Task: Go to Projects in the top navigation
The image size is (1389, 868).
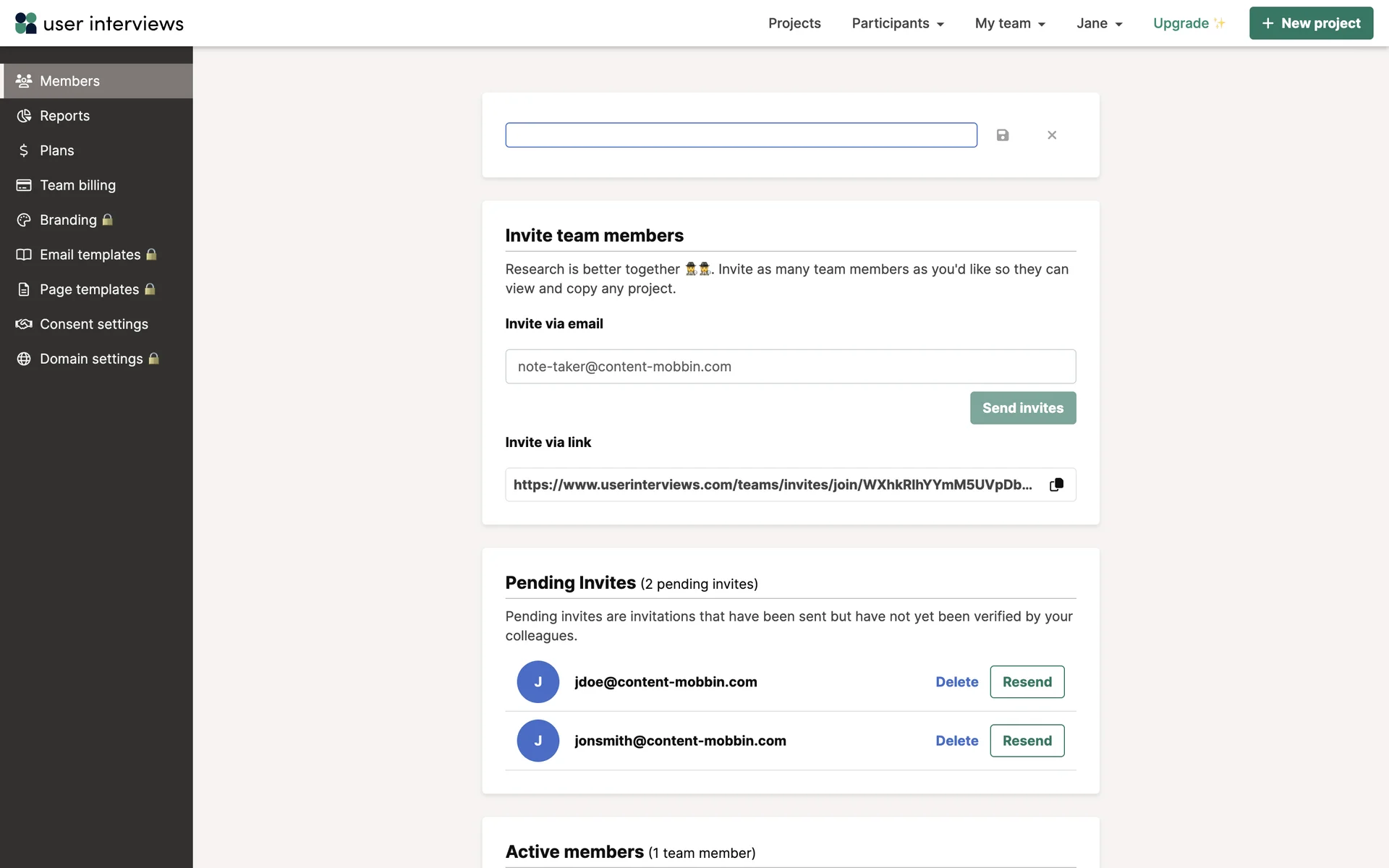Action: [x=794, y=23]
